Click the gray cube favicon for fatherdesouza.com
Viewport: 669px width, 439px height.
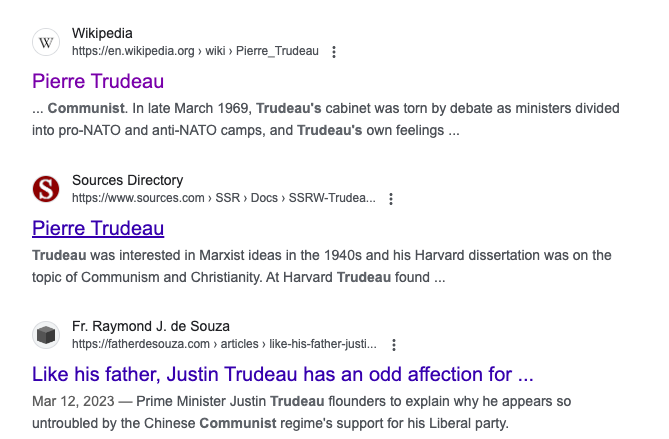point(46,335)
